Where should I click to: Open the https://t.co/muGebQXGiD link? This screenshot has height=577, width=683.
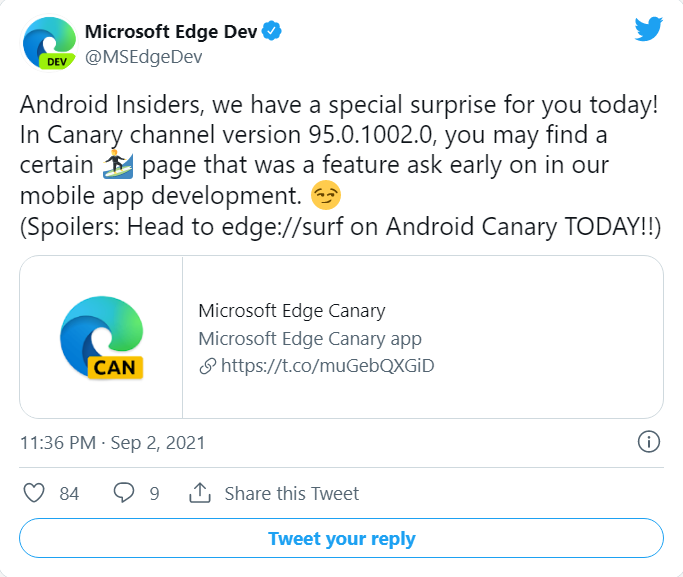pyautogui.click(x=327, y=366)
